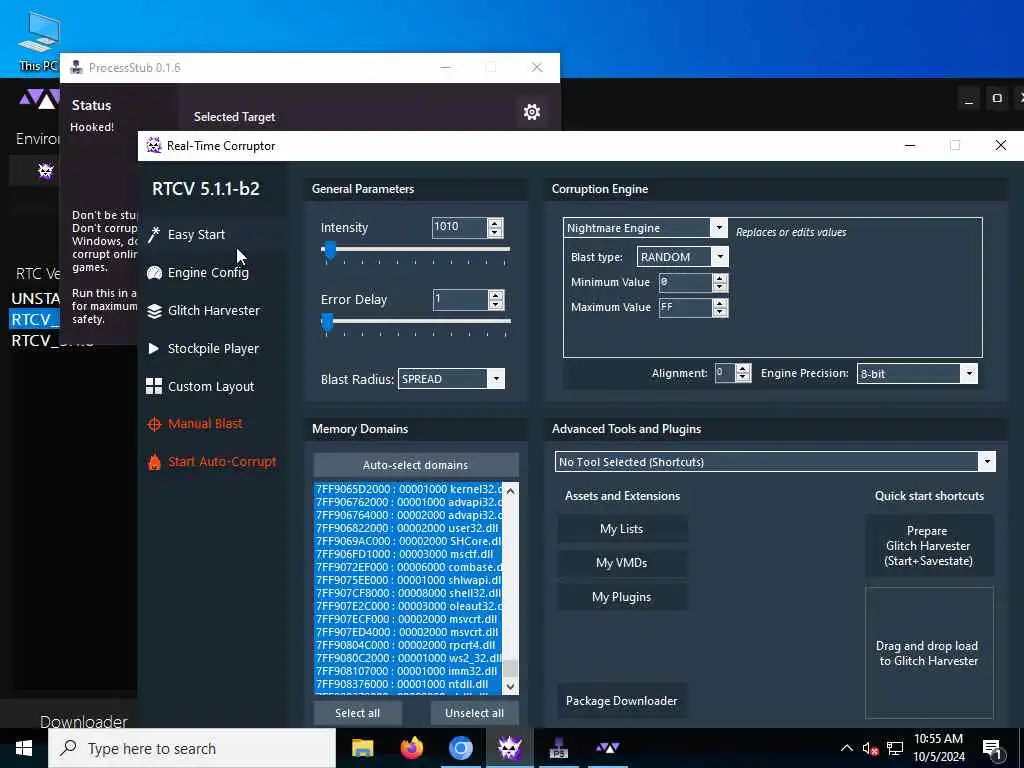Viewport: 1024px width, 768px height.
Task: Expand the corruption engine dropdown (Nightmare Engine)
Action: [x=718, y=227]
